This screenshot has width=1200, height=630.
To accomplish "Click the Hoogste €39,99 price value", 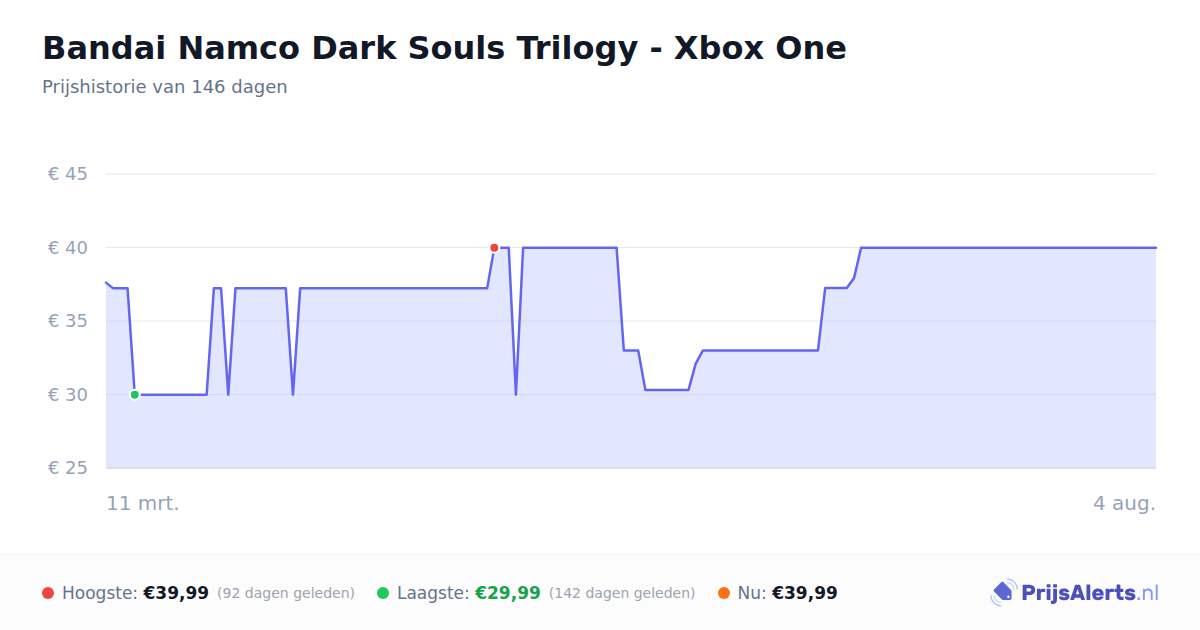I will 176,593.
